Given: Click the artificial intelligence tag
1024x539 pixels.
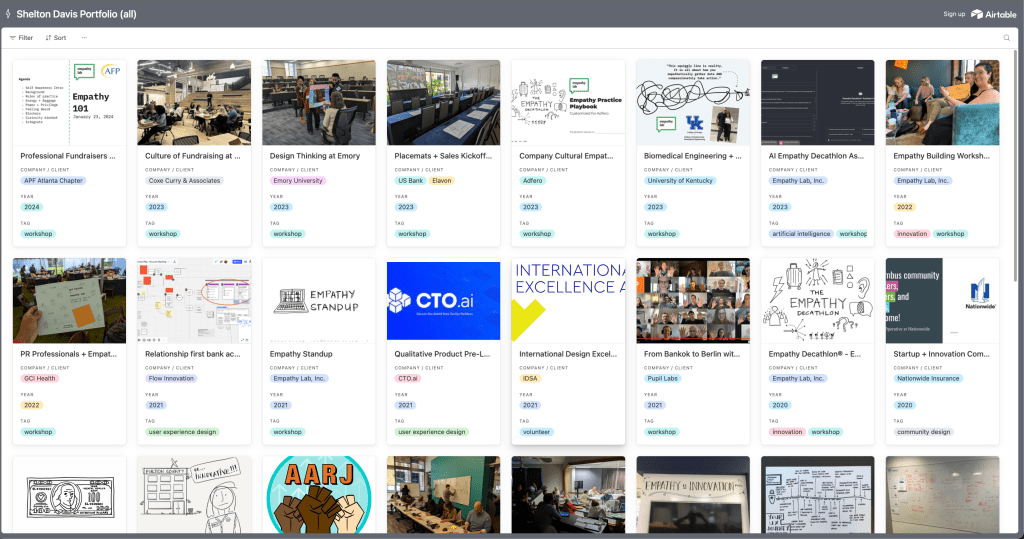Looking at the screenshot, I should [x=801, y=234].
